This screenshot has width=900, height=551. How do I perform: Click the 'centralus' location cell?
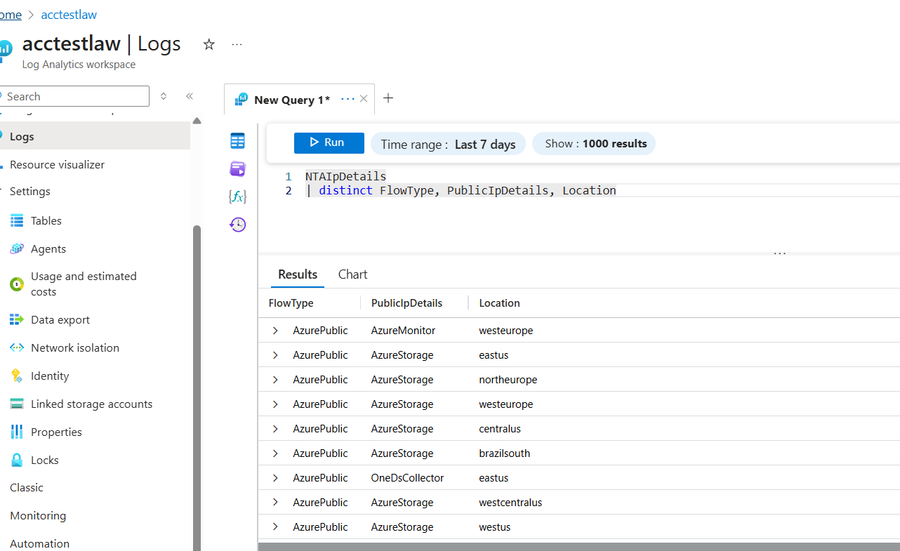(x=499, y=429)
